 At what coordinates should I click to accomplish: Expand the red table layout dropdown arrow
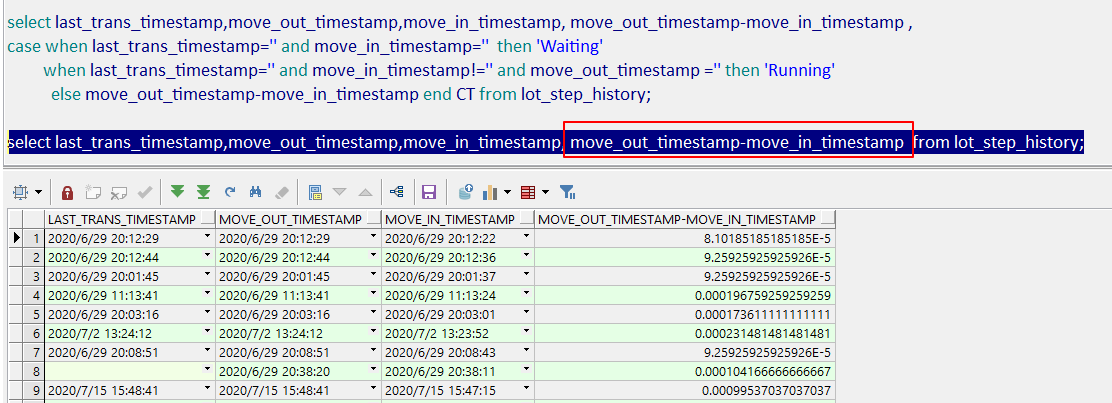[x=545, y=192]
